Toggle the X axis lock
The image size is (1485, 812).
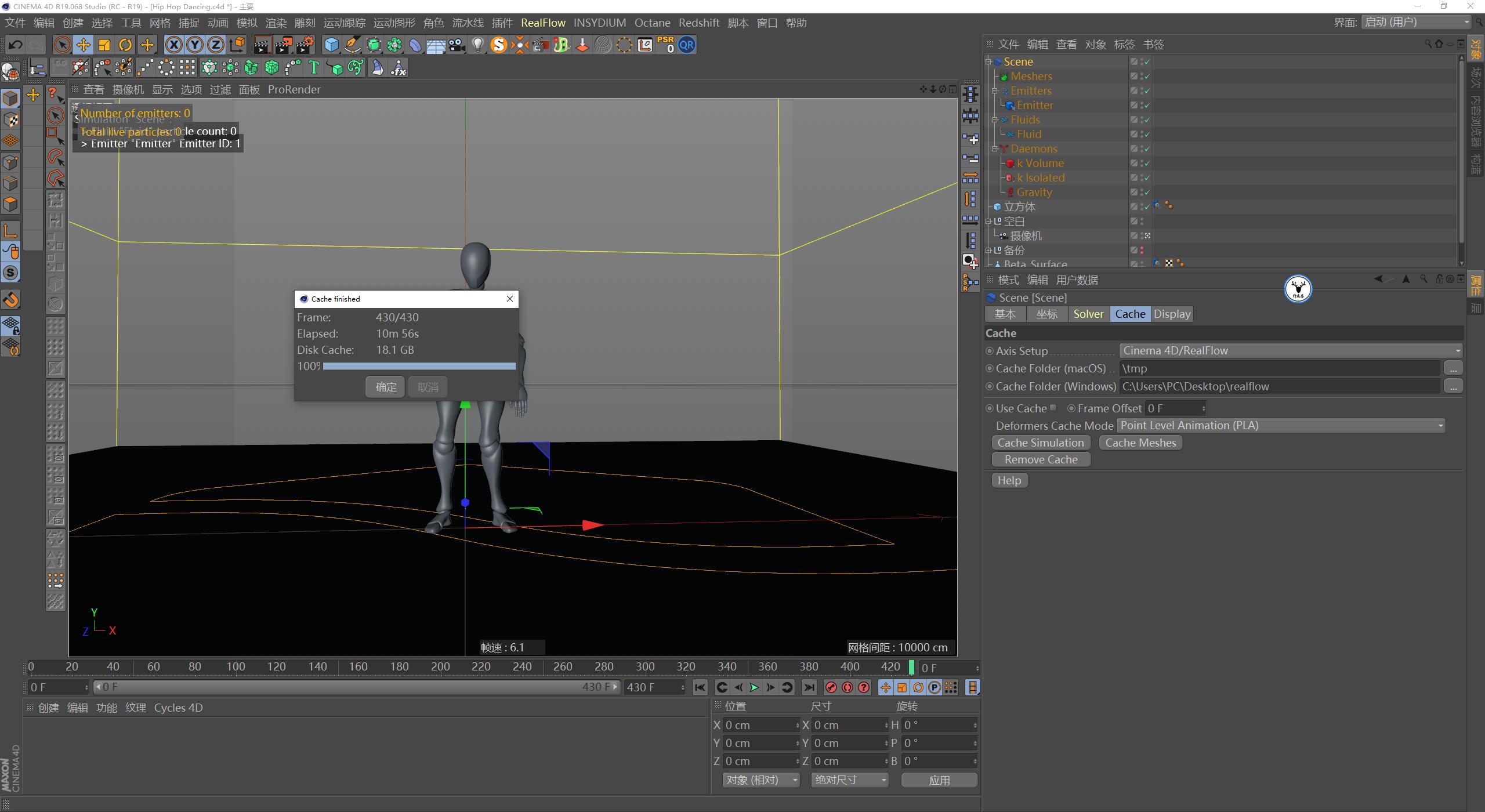(173, 45)
